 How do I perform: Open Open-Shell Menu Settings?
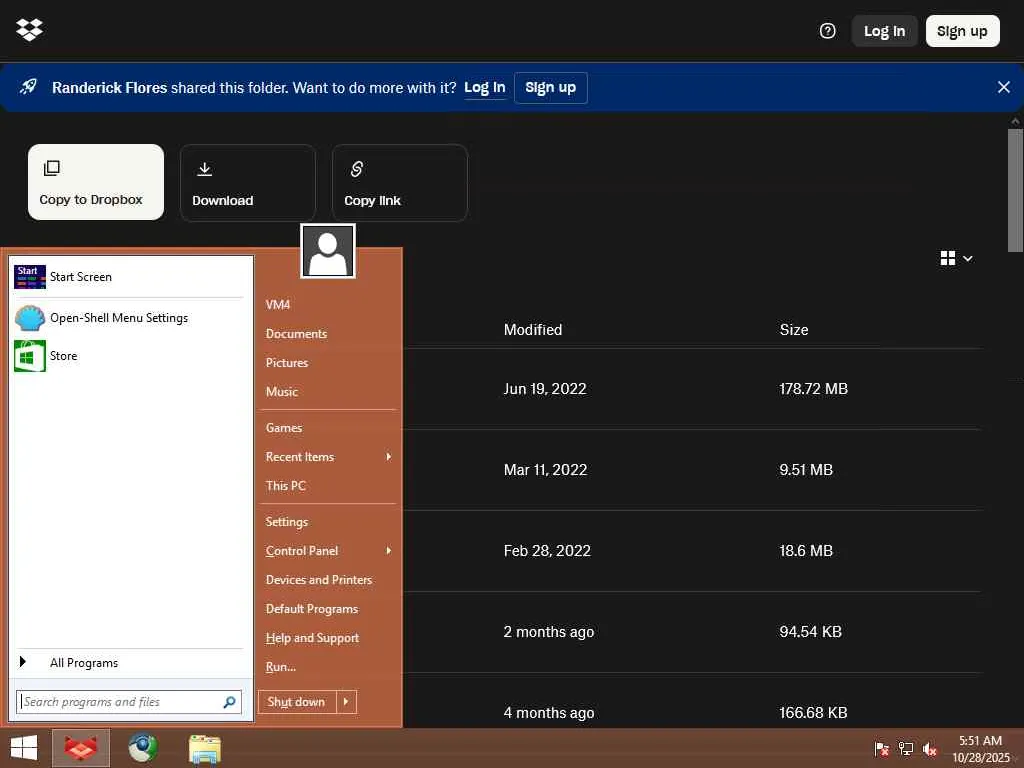(129, 318)
